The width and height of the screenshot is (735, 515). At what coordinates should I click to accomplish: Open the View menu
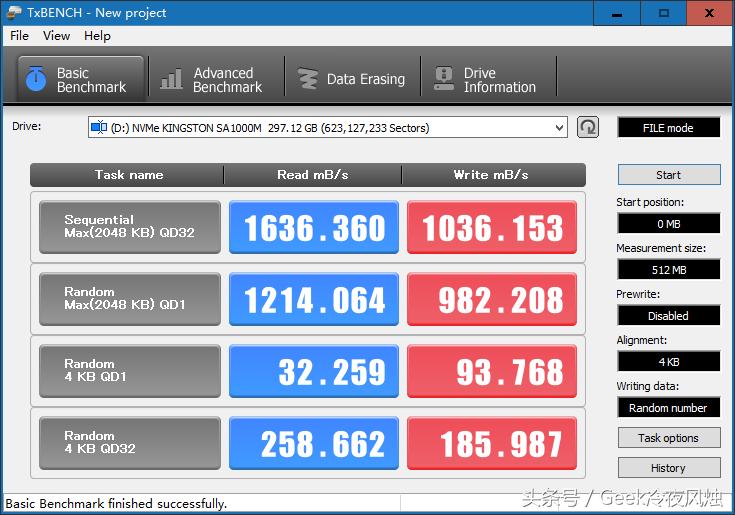pyautogui.click(x=56, y=36)
